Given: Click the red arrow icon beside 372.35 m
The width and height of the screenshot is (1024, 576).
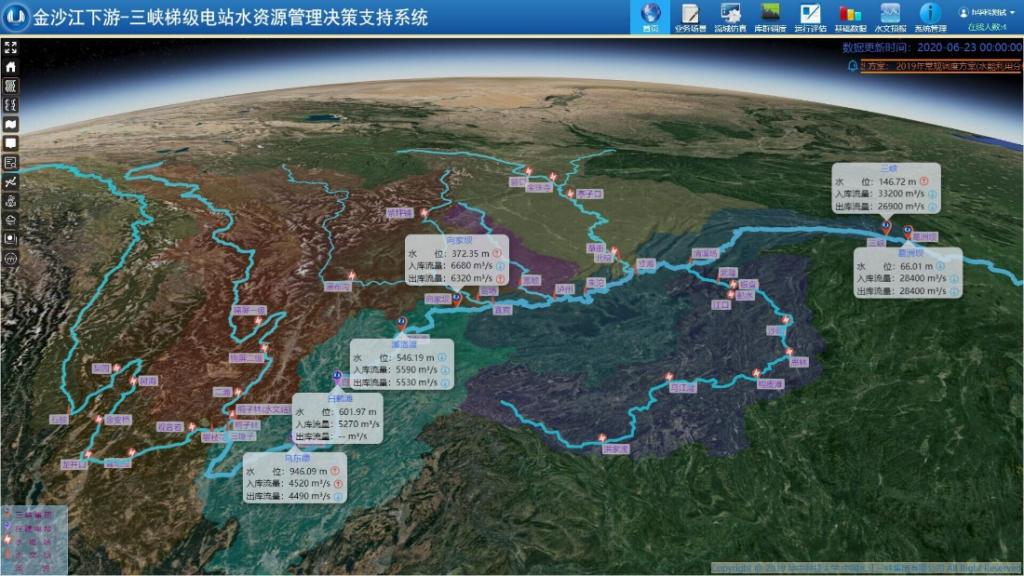Looking at the screenshot, I should coord(497,254).
